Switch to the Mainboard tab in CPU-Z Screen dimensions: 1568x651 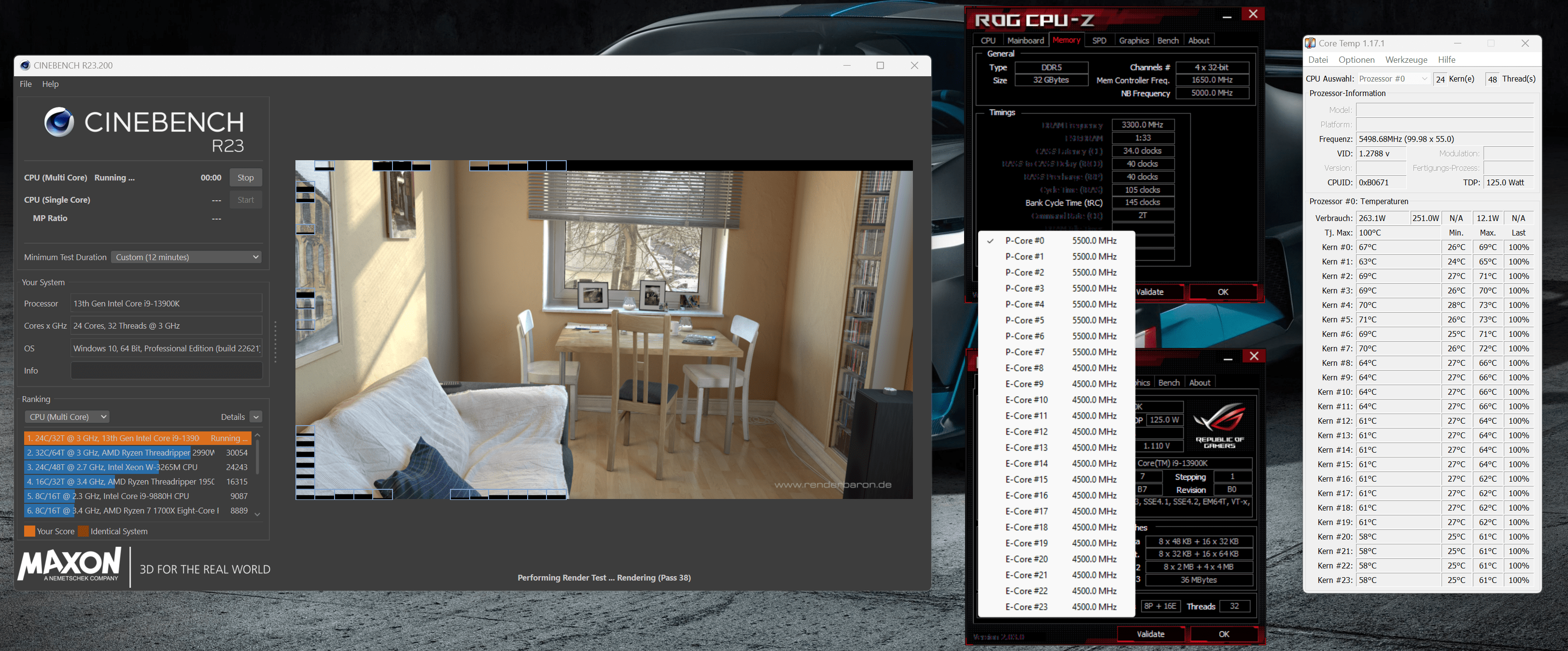click(1025, 40)
